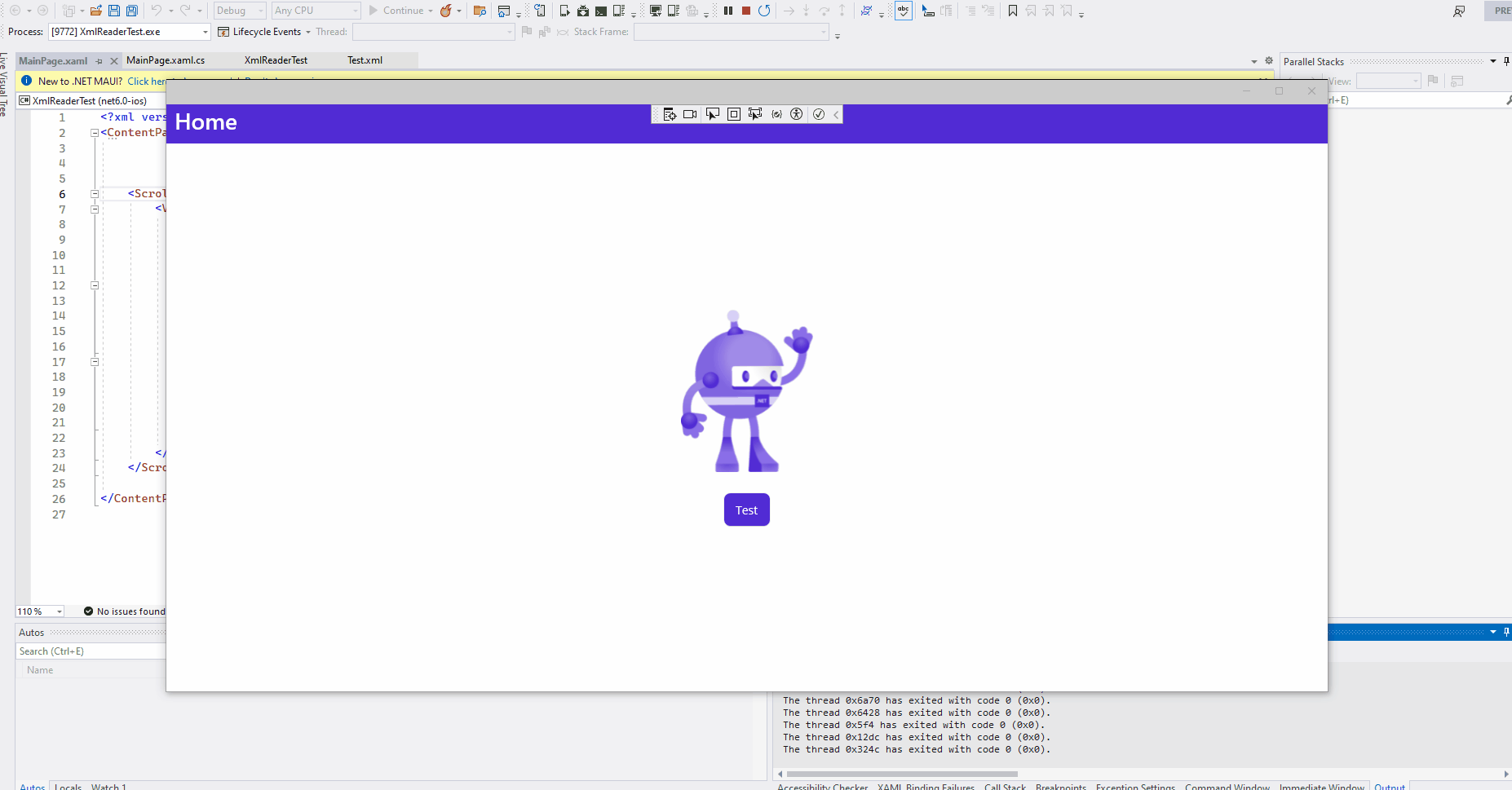The height and width of the screenshot is (790, 1512).
Task: Switch to MainPage.xaml.cs tab
Action: point(166,60)
